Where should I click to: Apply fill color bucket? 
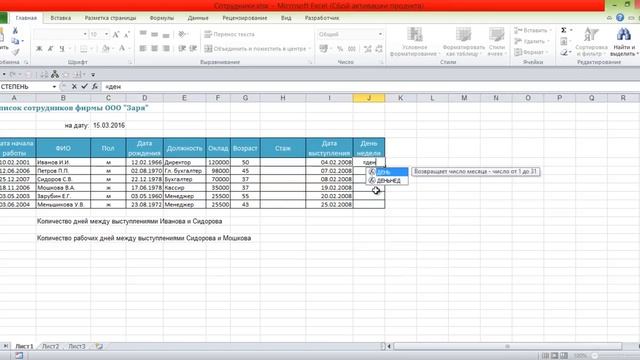click(106, 49)
